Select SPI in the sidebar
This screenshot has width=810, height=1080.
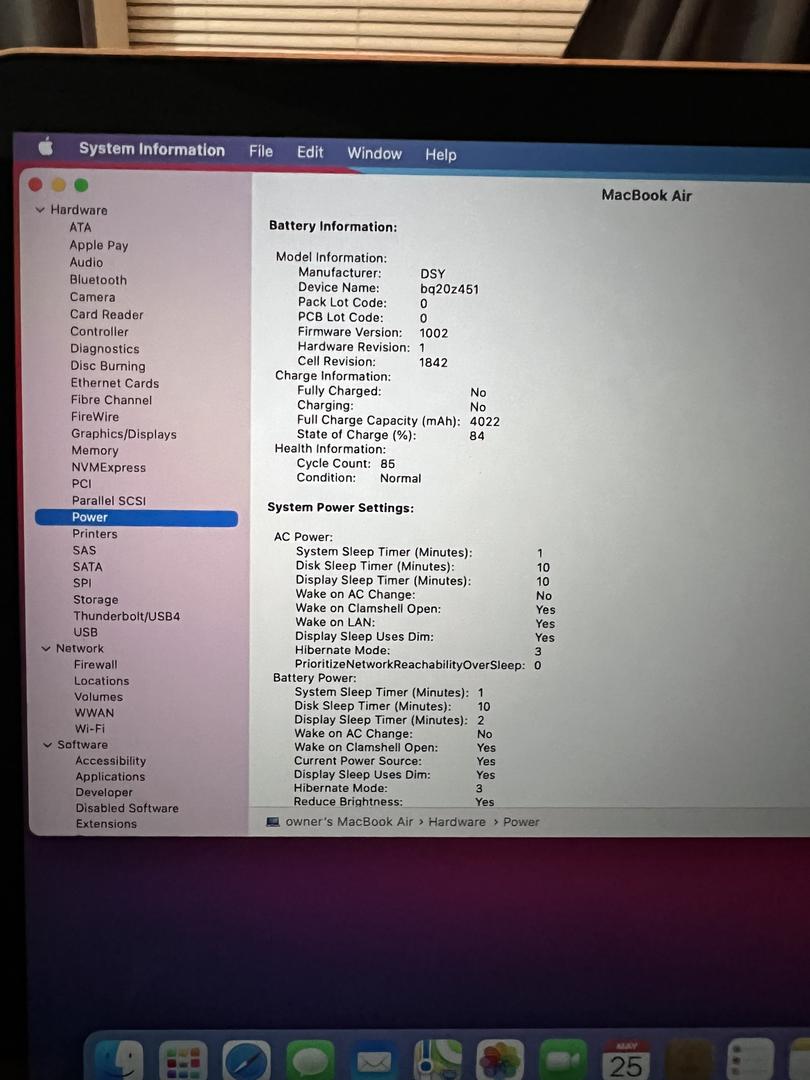click(x=82, y=583)
